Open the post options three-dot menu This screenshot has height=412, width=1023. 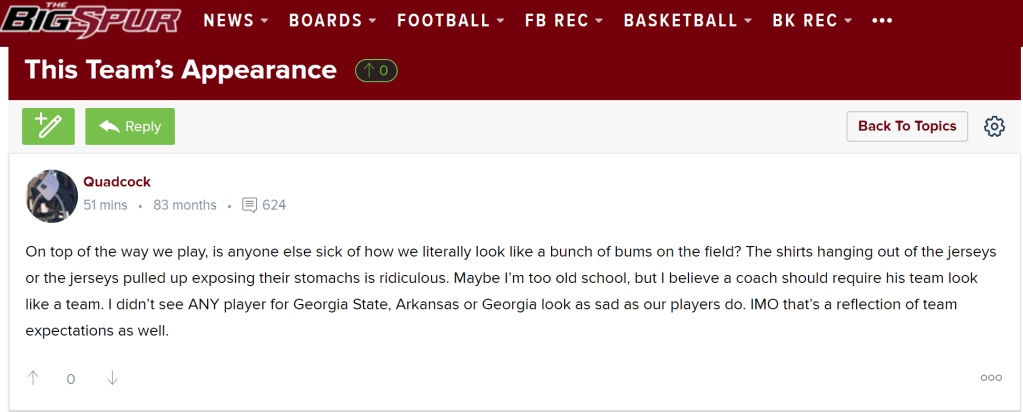991,378
